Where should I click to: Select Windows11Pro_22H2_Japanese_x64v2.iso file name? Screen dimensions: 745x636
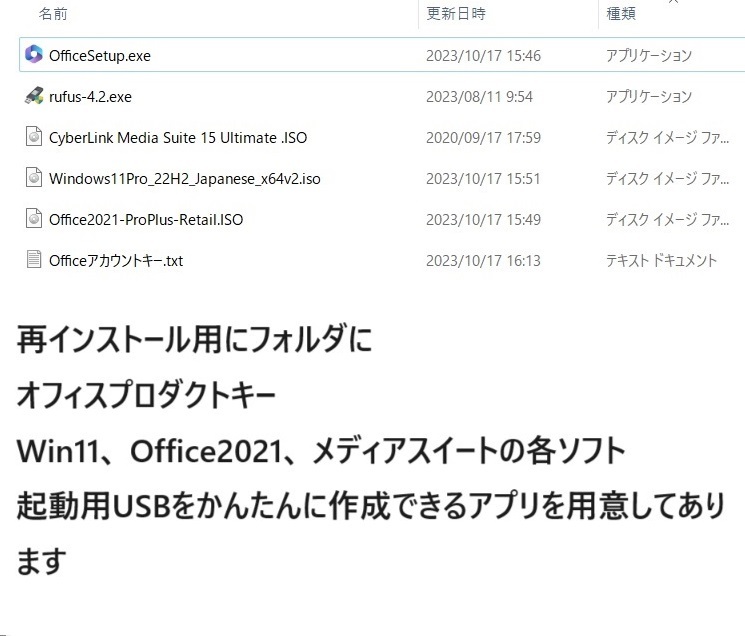[184, 179]
